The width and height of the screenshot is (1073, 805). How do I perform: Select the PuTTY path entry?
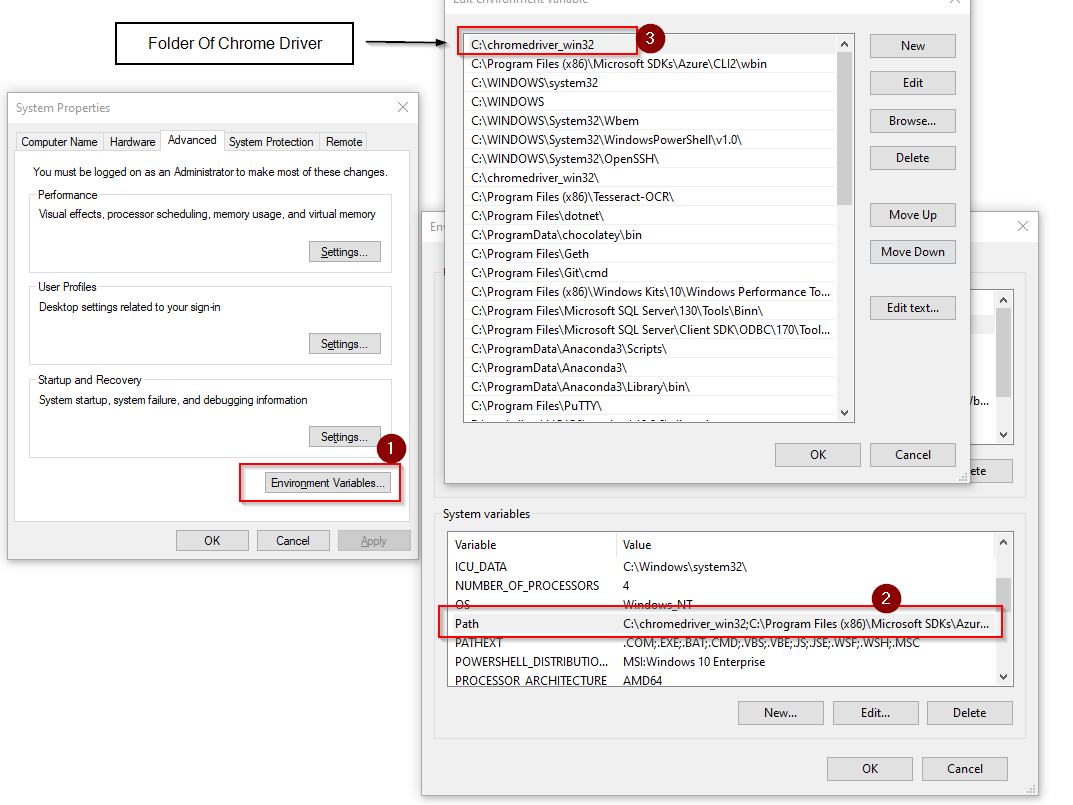(650, 406)
